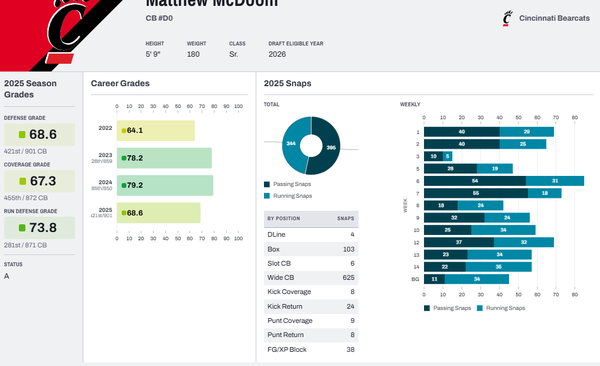This screenshot has height=366, width=600.
Task: Click the run defense grade indicator square
Action: coord(22,228)
